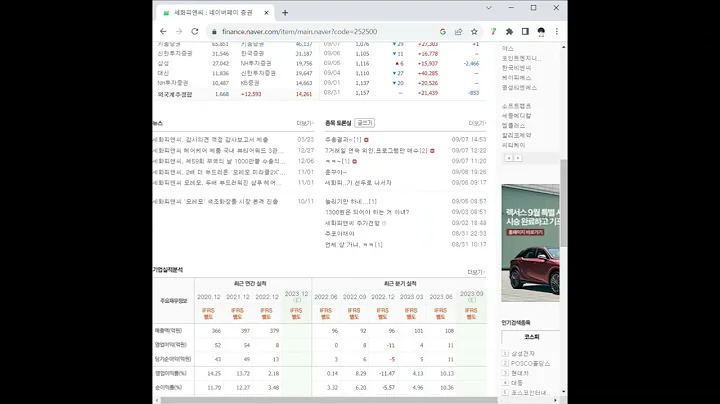Viewport: 720px width, 404px height.
Task: Click the 홈페이지 바로가기 button in the car ad
Action: (x=525, y=232)
